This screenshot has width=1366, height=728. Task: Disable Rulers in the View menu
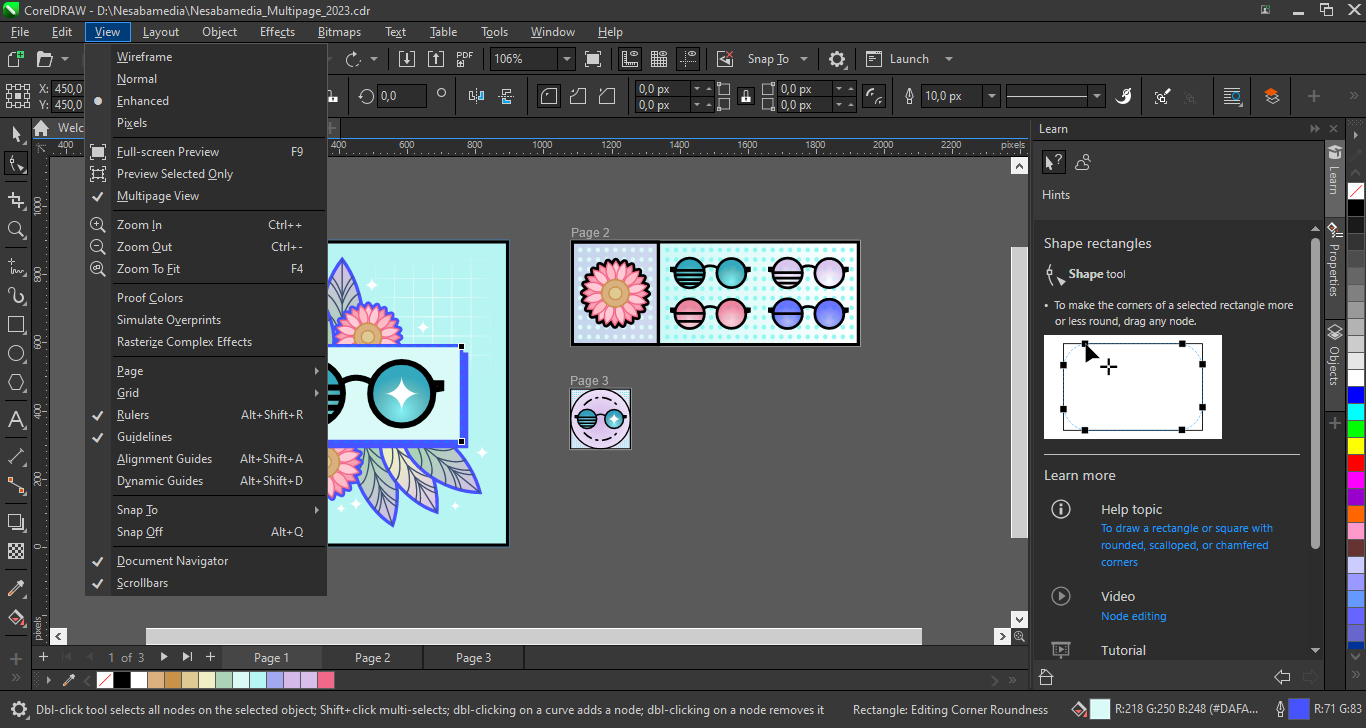[x=133, y=415]
